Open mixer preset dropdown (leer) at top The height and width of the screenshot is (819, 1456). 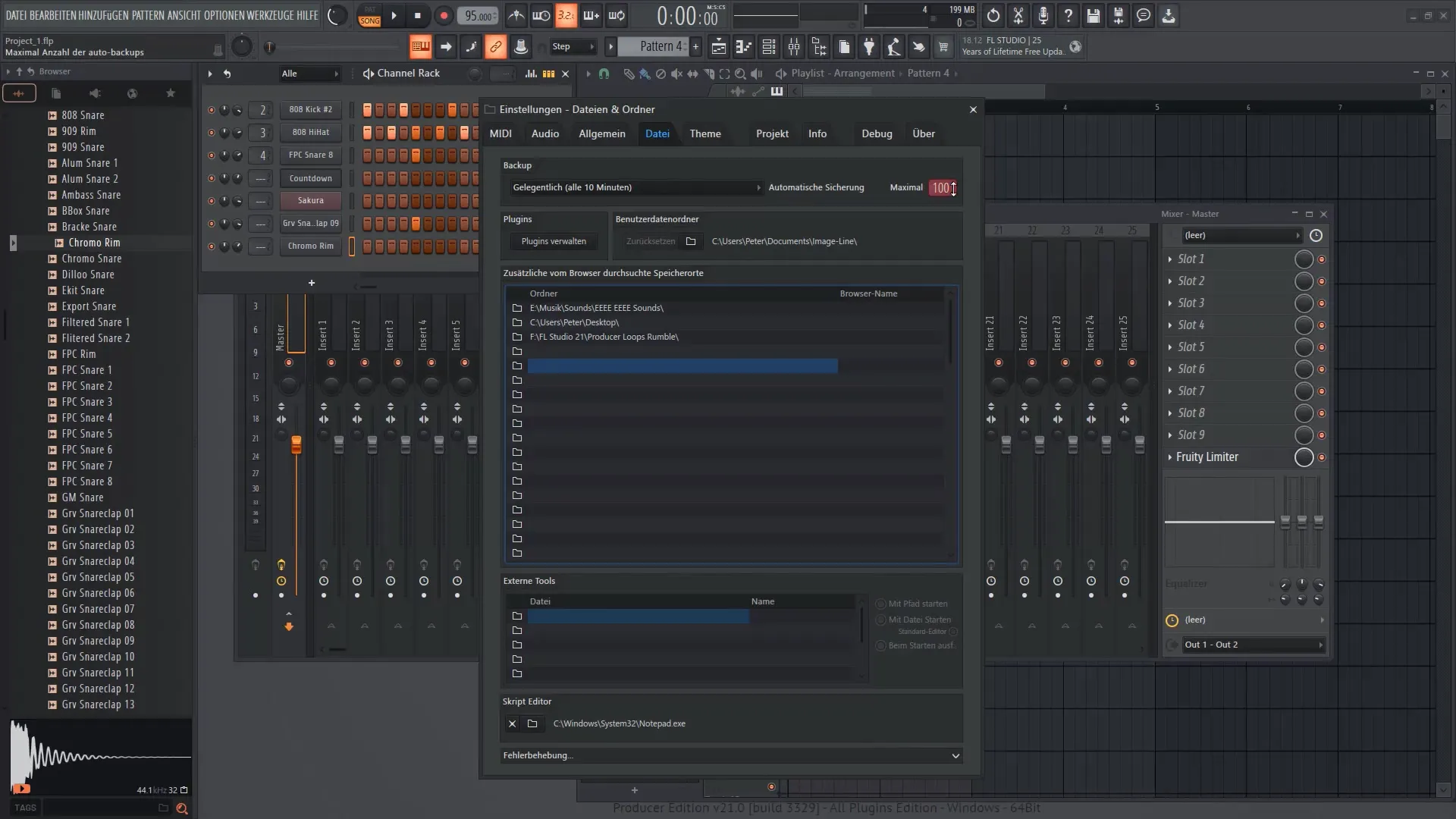point(1241,236)
